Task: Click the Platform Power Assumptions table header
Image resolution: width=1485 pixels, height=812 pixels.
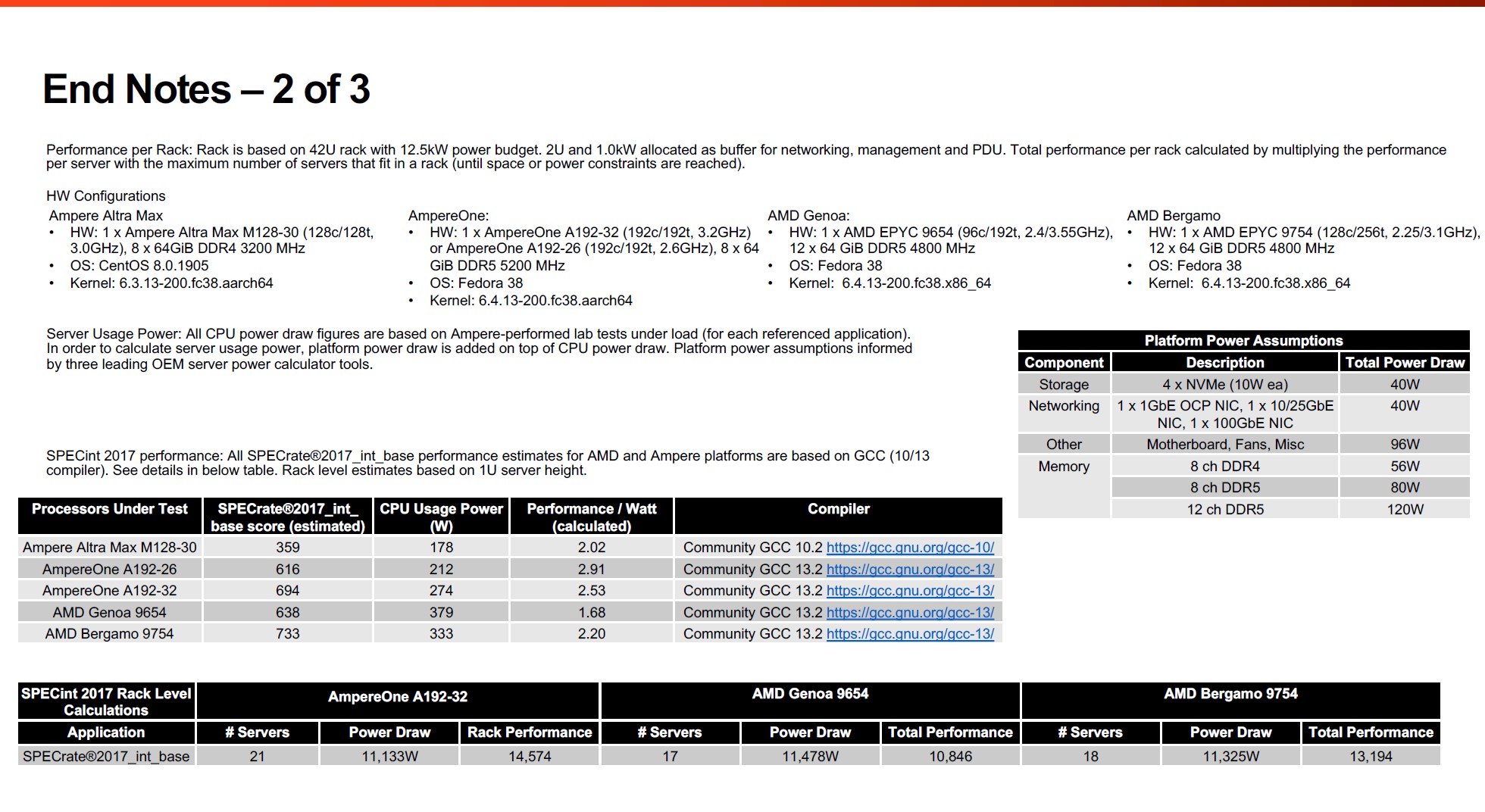Action: point(1243,340)
